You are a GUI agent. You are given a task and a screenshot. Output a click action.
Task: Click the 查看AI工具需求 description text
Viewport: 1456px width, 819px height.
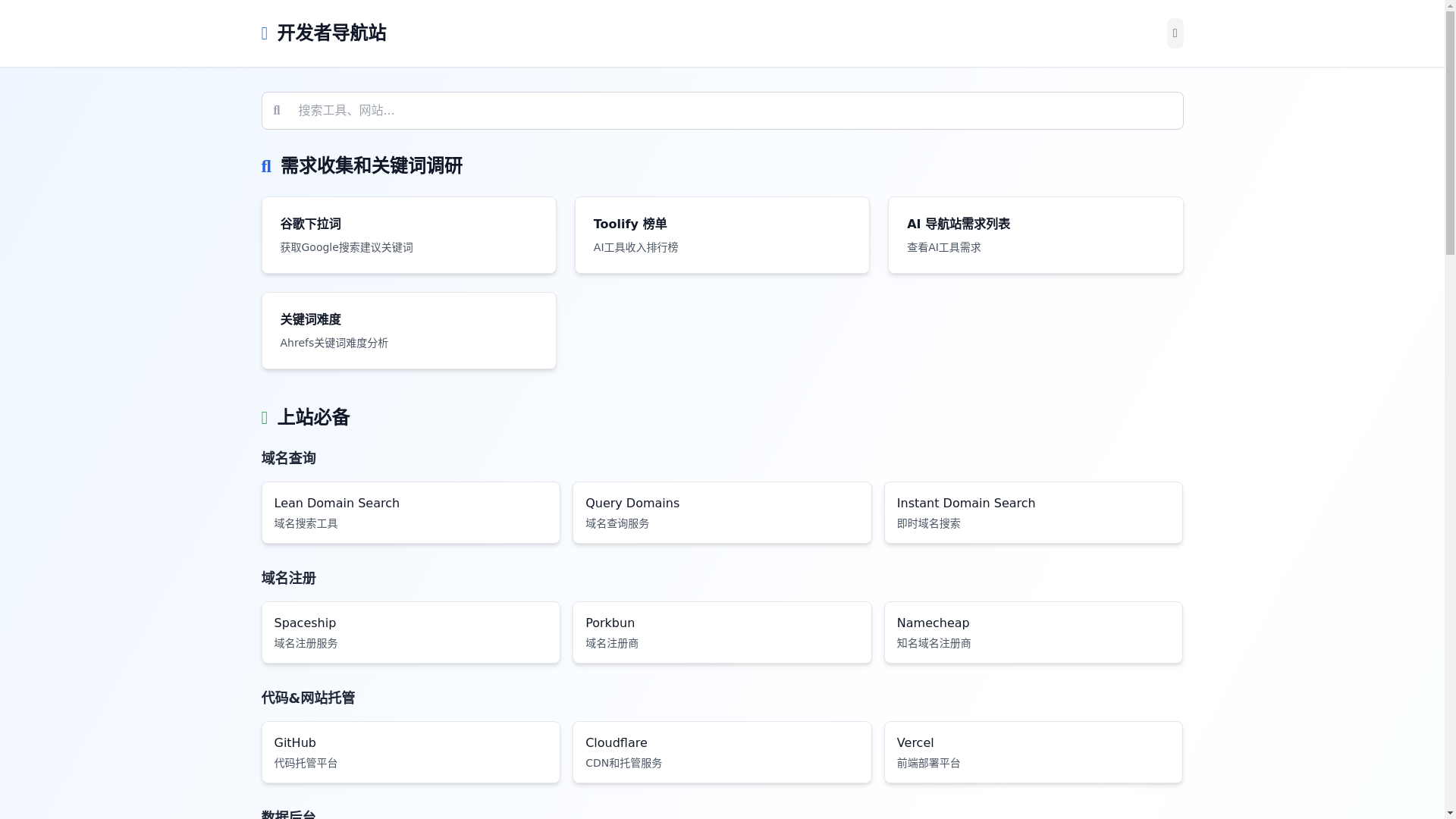point(944,247)
